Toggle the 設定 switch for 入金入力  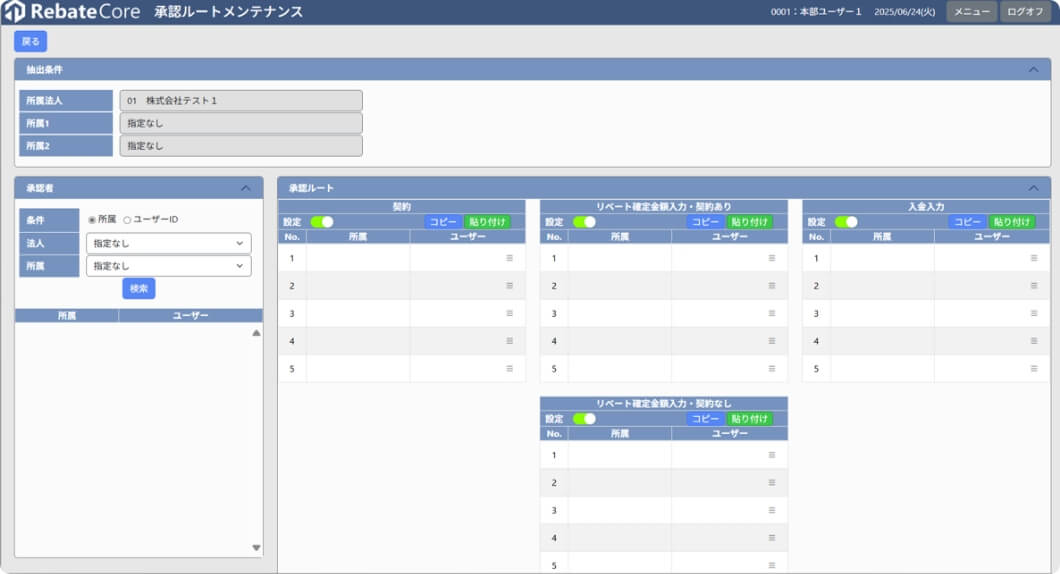click(x=846, y=222)
